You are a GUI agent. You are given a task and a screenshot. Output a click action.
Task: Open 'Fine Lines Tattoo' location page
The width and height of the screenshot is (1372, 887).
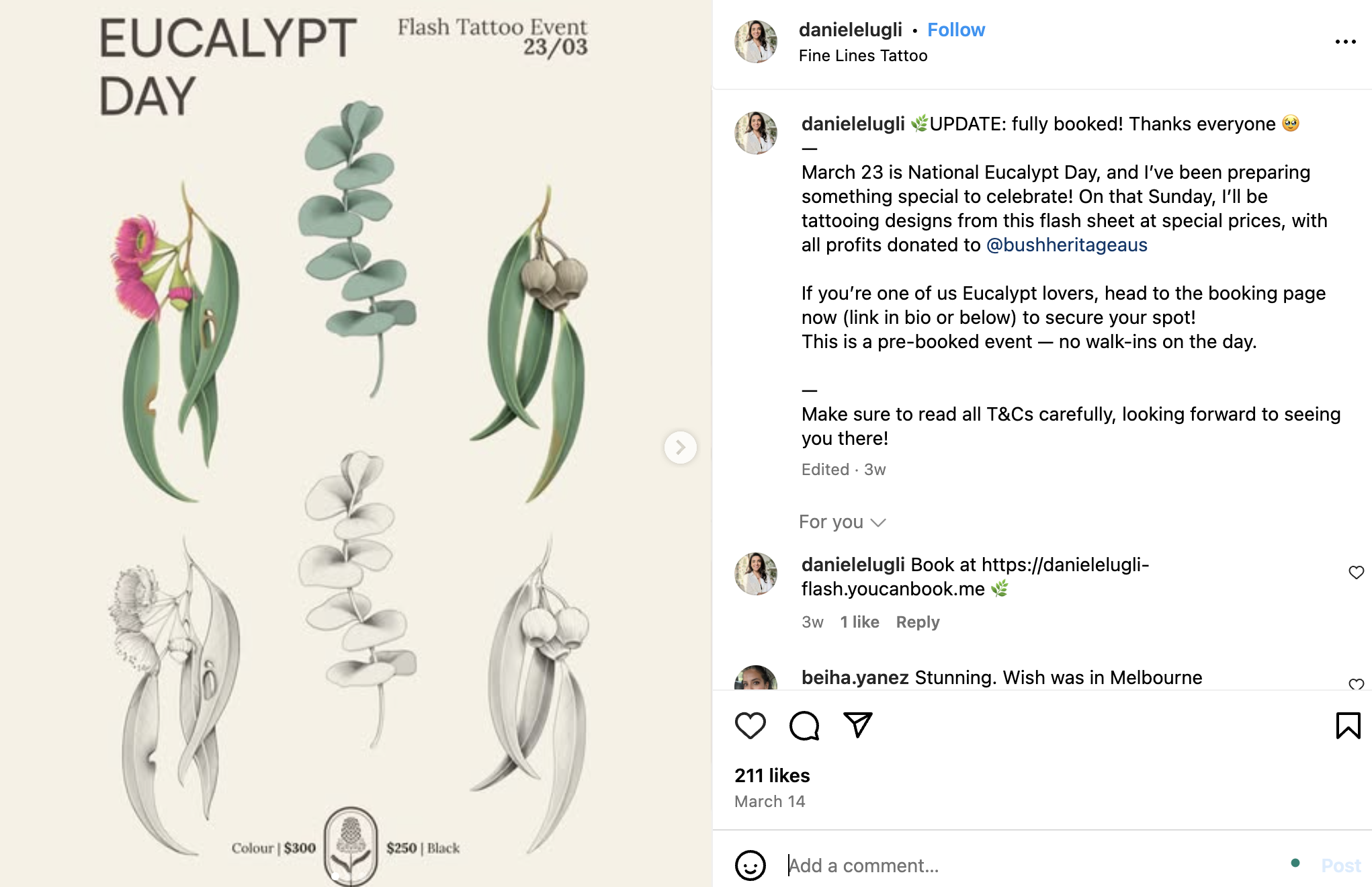[863, 56]
